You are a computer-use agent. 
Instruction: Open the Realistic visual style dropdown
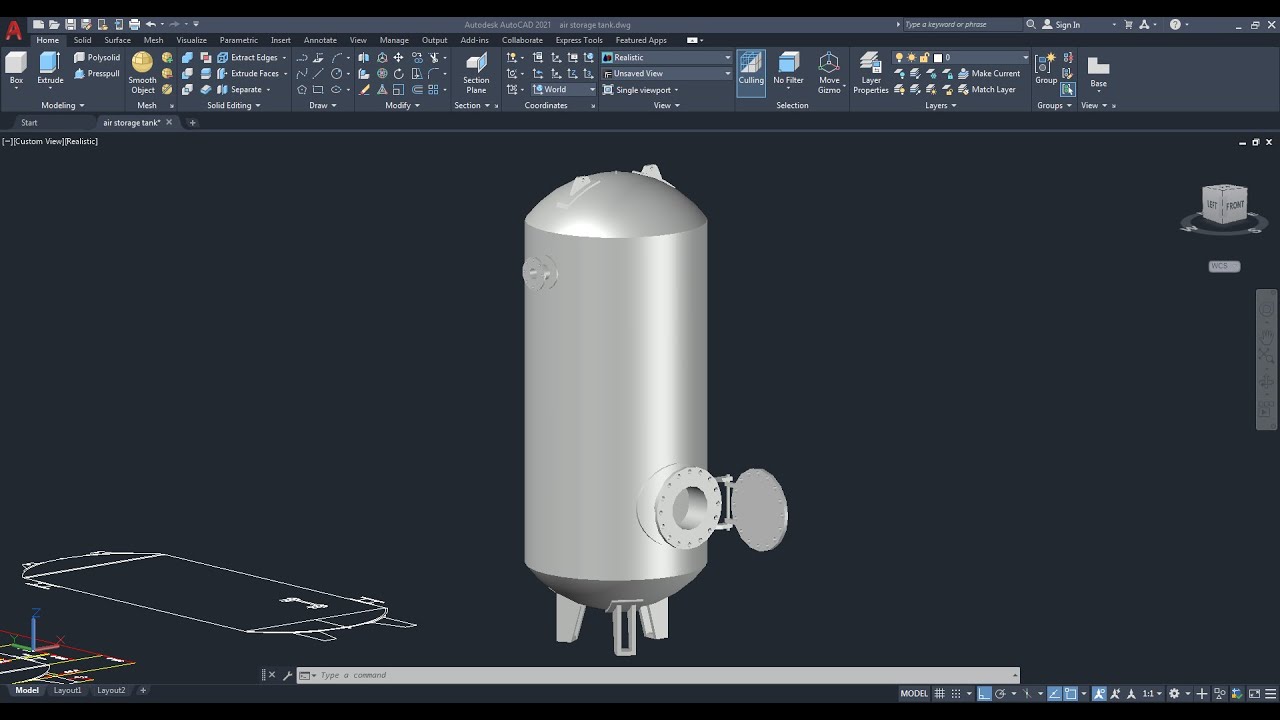(x=666, y=58)
